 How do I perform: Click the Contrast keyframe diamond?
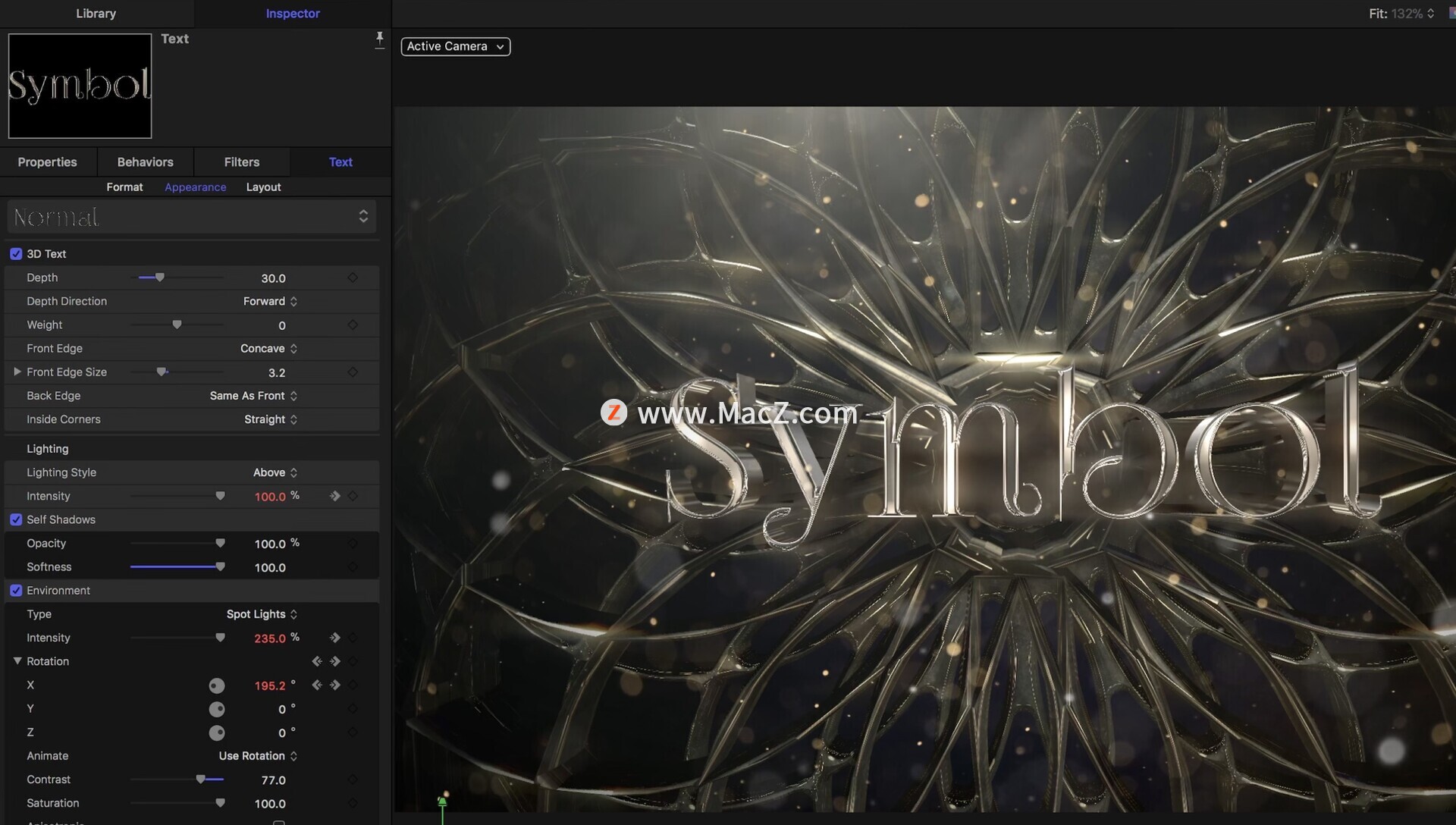point(353,780)
